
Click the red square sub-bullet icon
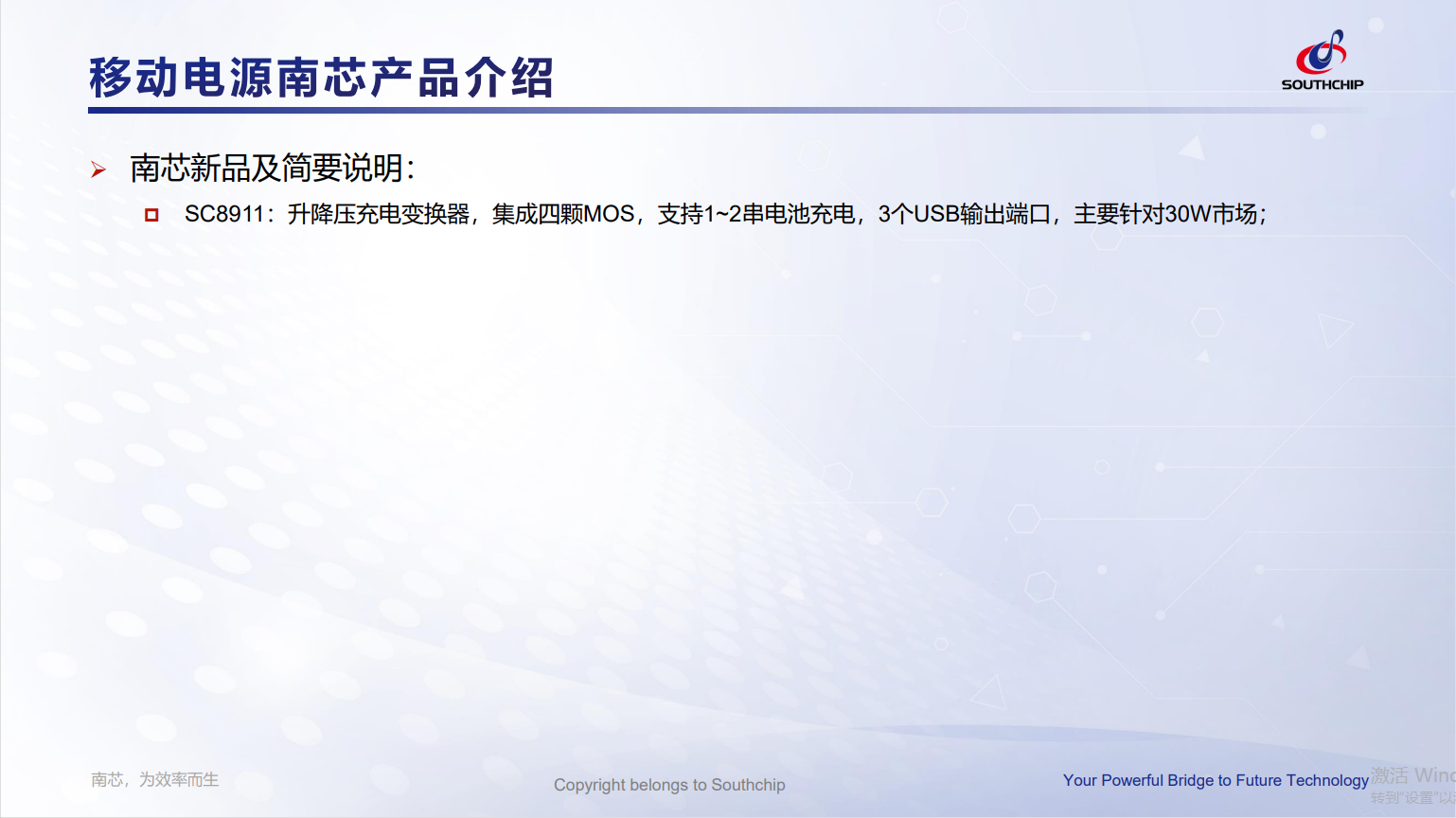click(151, 215)
